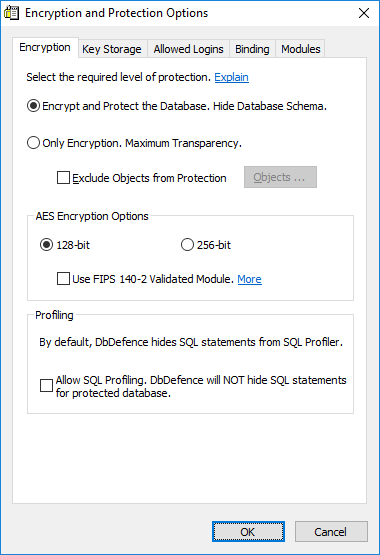The width and height of the screenshot is (380, 555).
Task: Close the Encryption and Protection Options dialog
Action: coord(364,13)
